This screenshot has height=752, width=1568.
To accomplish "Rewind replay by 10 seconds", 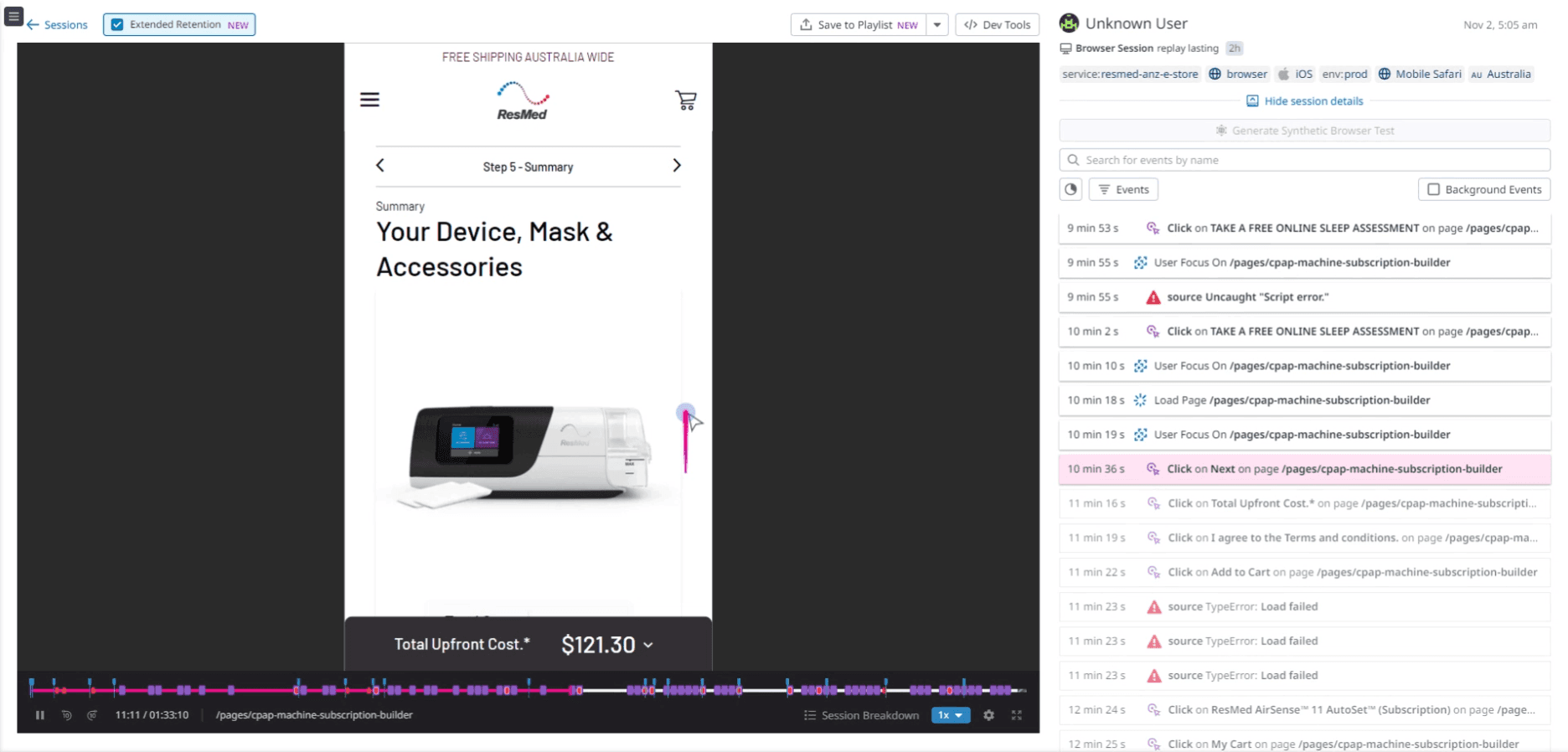I will click(x=66, y=715).
